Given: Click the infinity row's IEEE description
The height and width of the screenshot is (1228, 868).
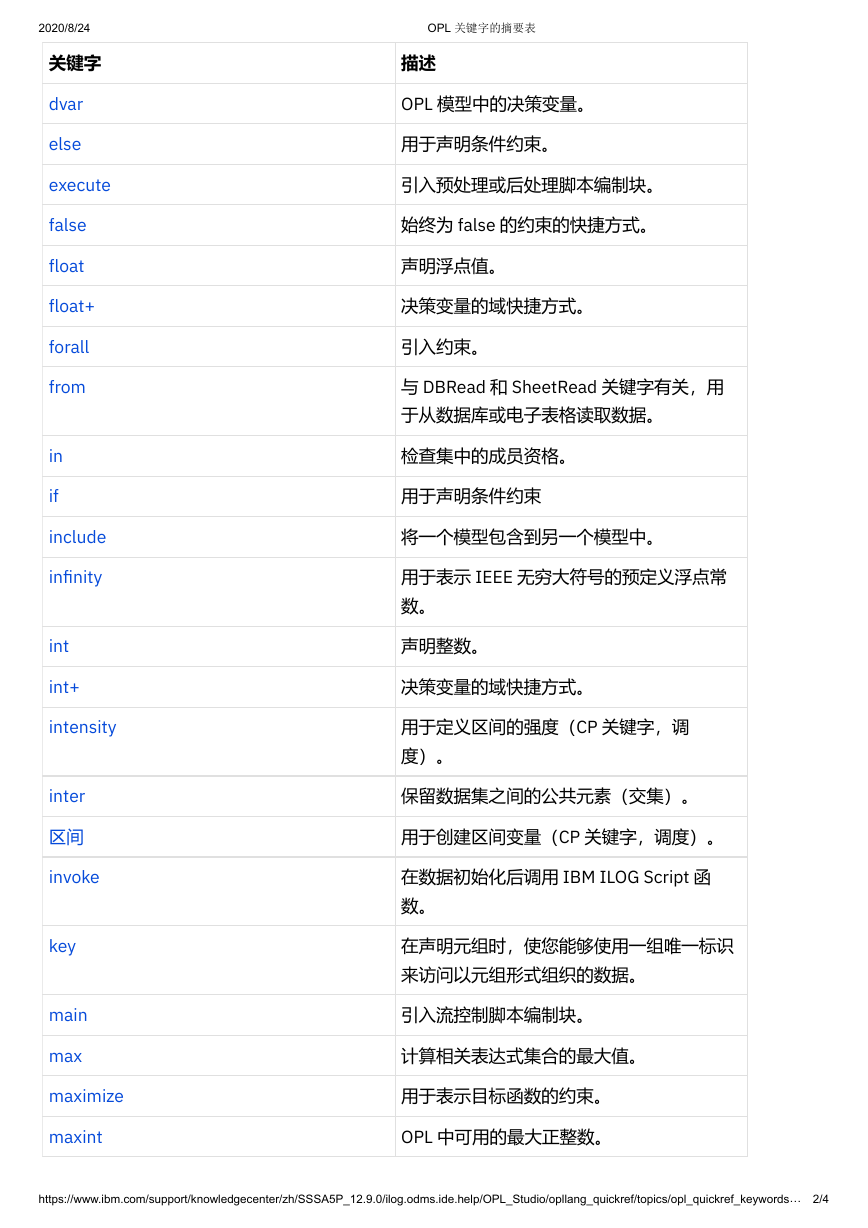Looking at the screenshot, I should point(564,591).
